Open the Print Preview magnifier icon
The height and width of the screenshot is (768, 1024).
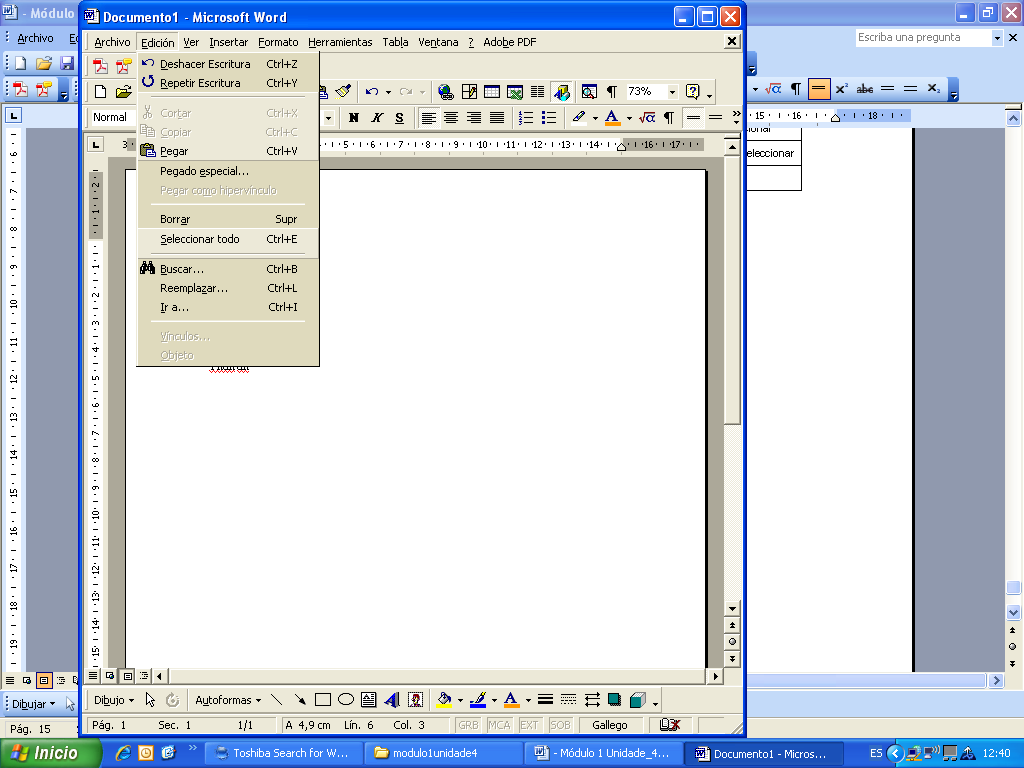pyautogui.click(x=589, y=92)
